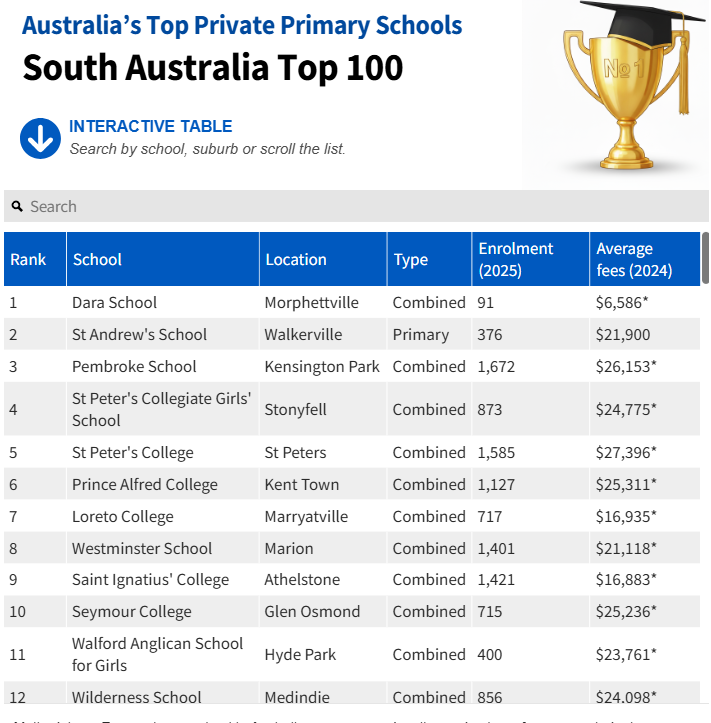Click the $16,935* fees cell

tap(645, 516)
